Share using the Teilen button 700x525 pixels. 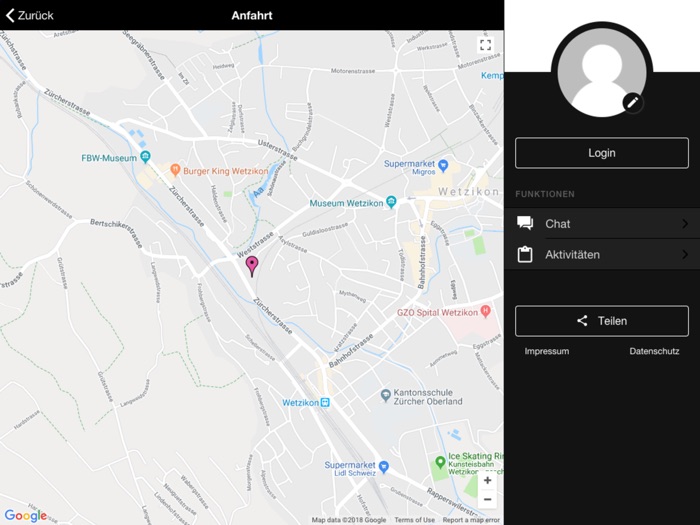pyautogui.click(x=601, y=321)
